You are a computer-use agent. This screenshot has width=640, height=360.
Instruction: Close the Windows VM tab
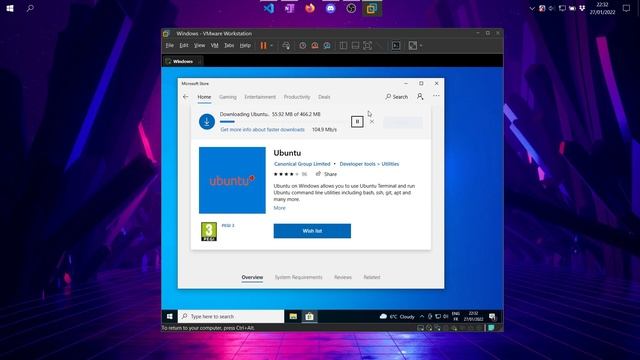coord(199,62)
